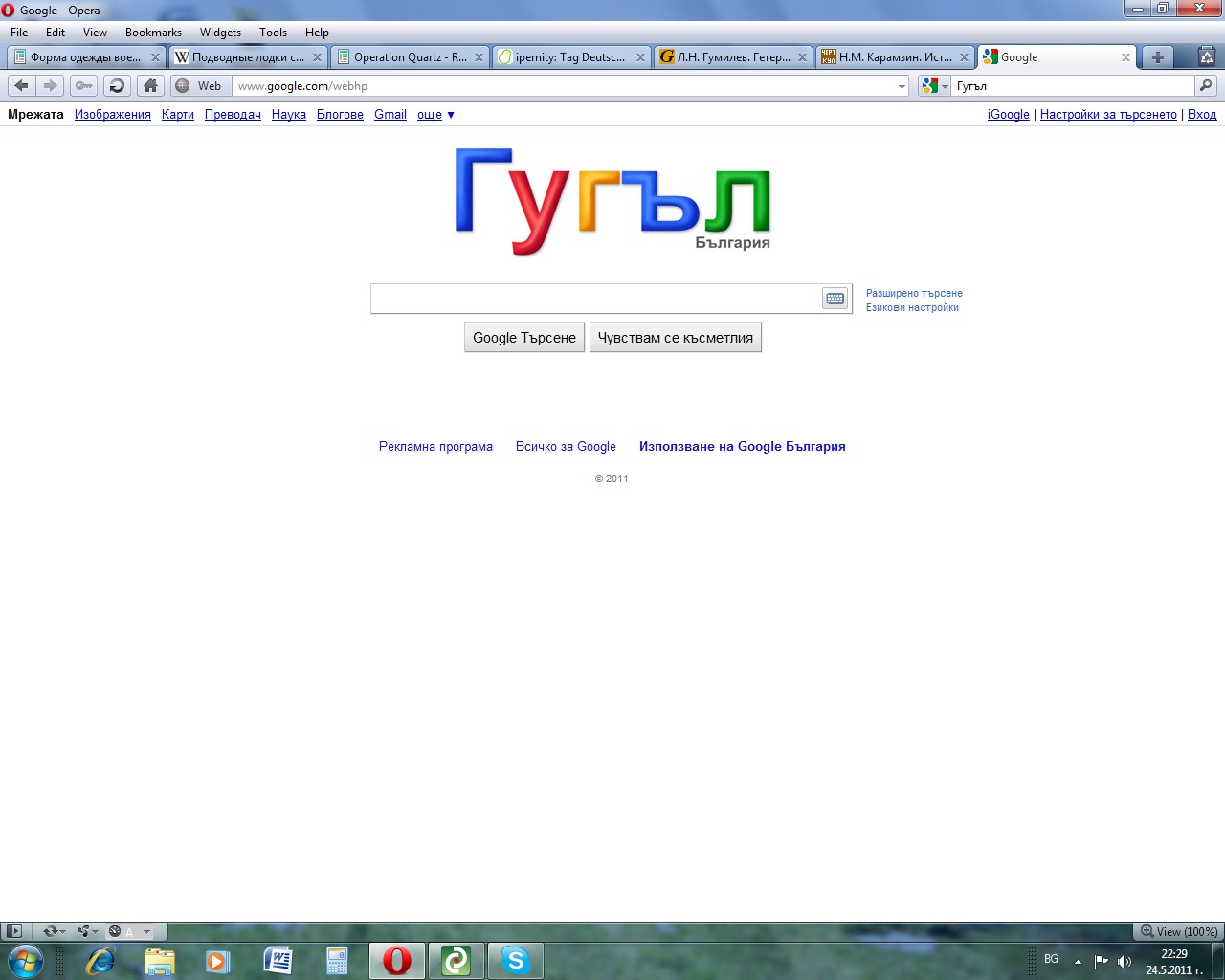
Task: Open Microsoft Word from taskbar
Action: (x=278, y=961)
